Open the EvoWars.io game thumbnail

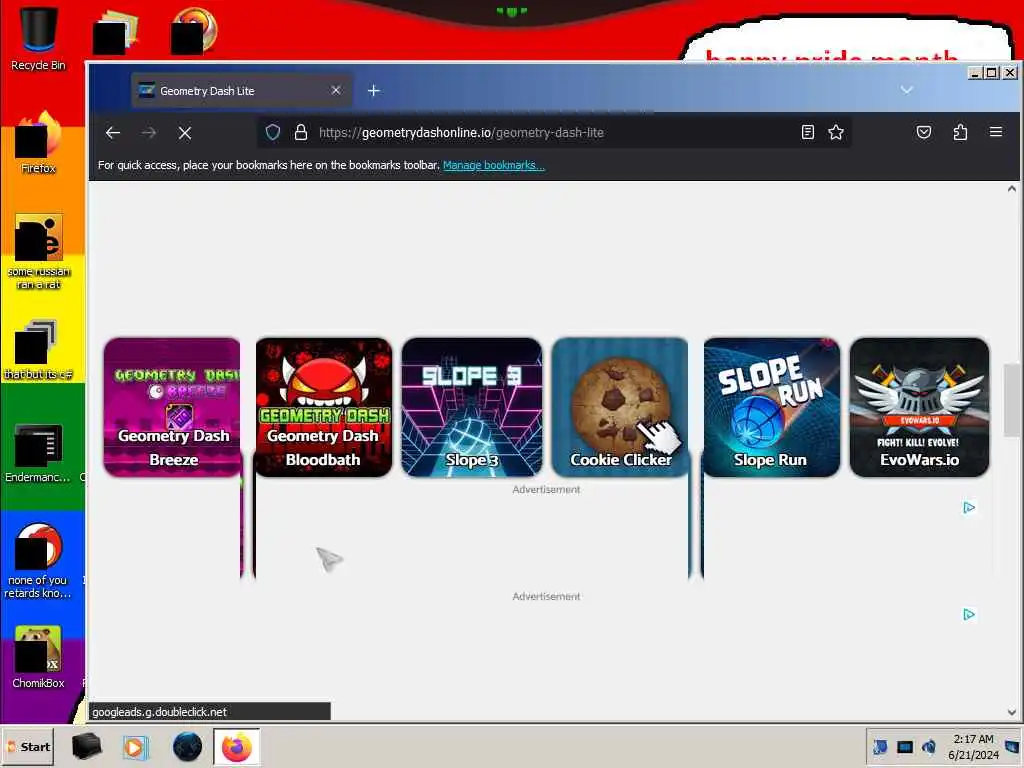pyautogui.click(x=919, y=407)
